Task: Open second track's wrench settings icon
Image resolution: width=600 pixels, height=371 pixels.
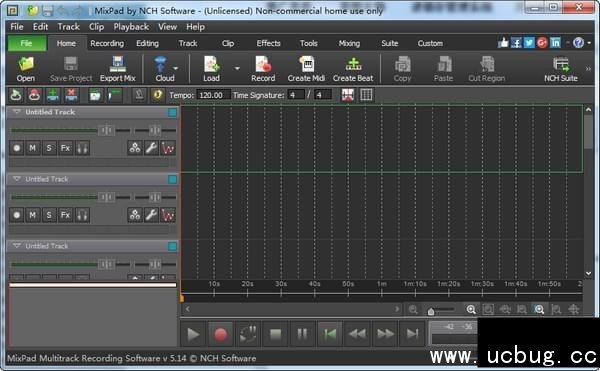Action: 152,215
